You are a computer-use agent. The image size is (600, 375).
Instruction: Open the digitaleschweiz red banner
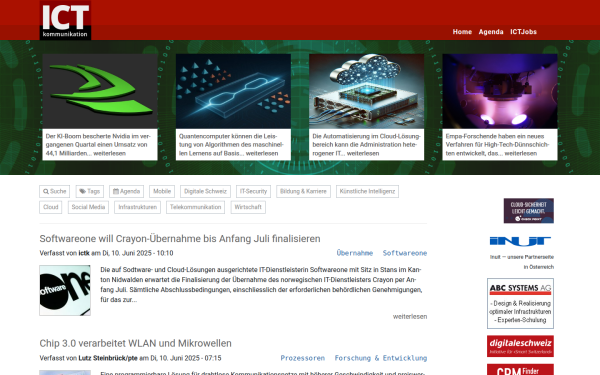520,346
